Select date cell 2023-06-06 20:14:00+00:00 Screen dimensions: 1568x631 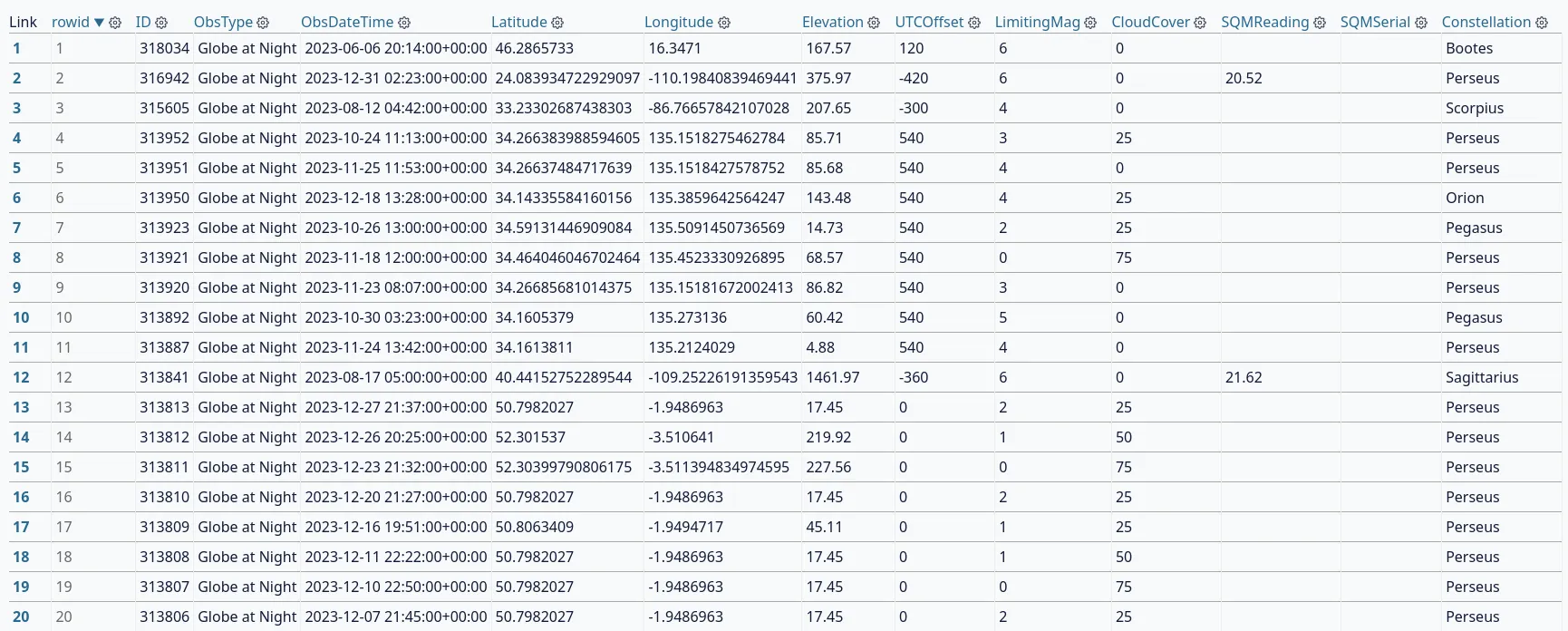396,48
